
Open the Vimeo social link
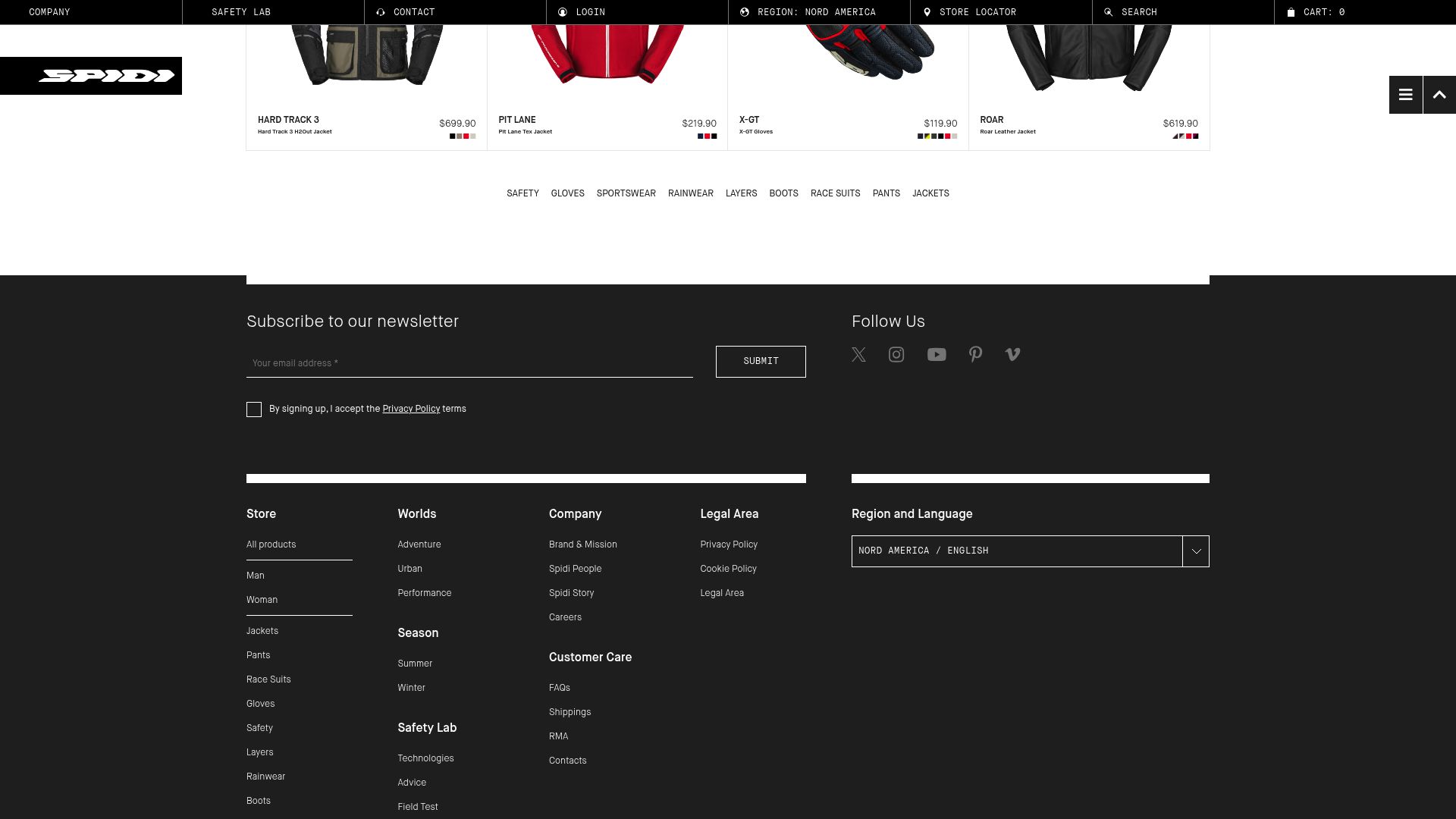(1012, 355)
